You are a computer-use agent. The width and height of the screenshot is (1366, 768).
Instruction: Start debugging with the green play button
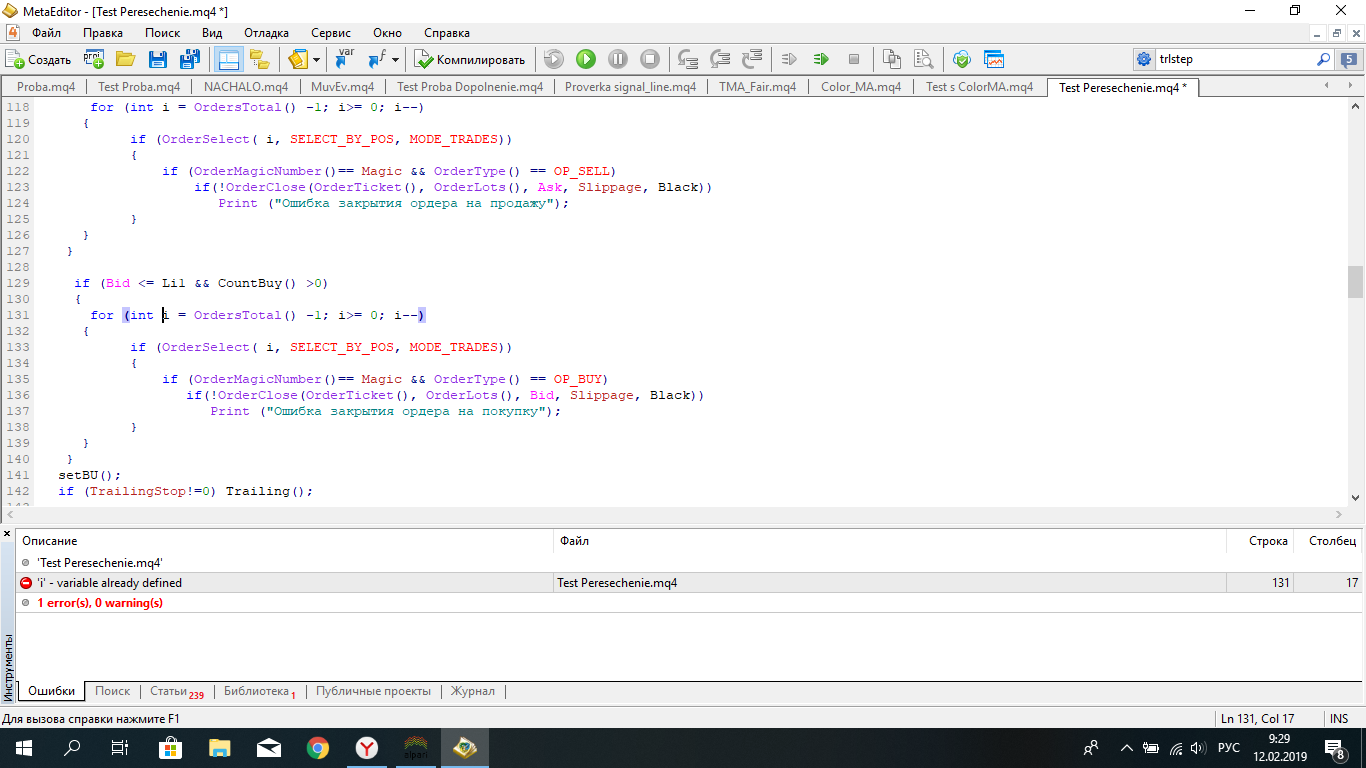[x=586, y=59]
